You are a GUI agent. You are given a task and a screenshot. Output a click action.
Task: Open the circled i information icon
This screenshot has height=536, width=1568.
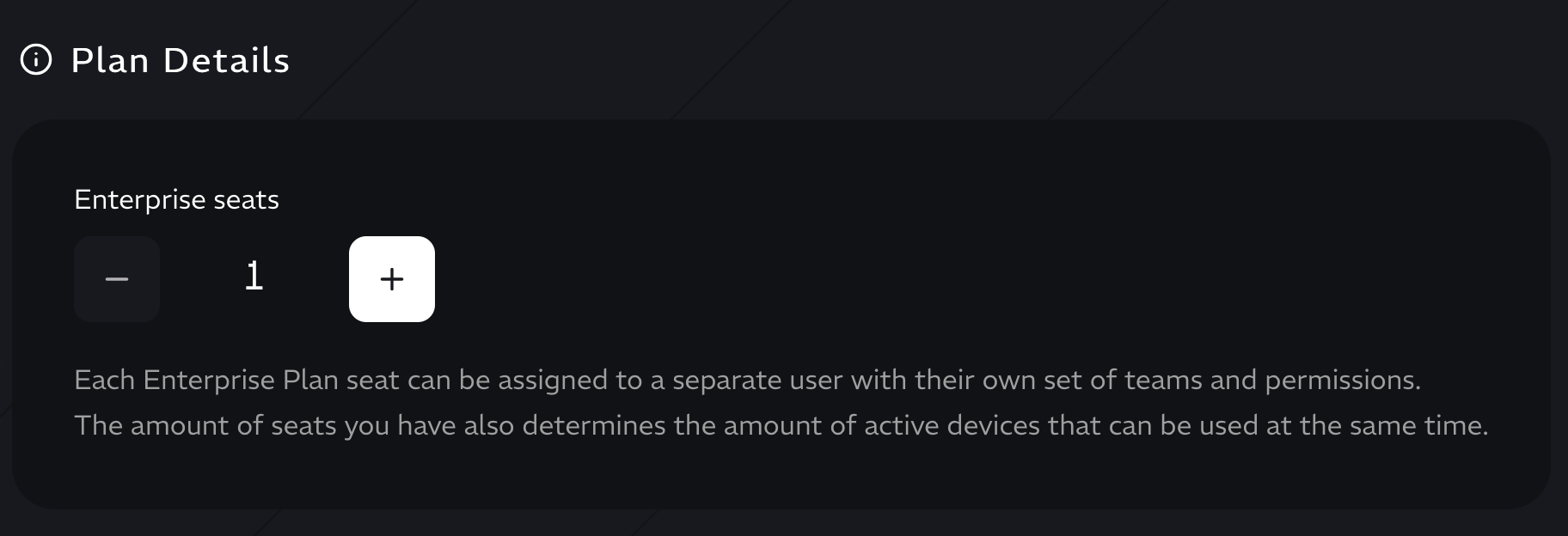(36, 60)
